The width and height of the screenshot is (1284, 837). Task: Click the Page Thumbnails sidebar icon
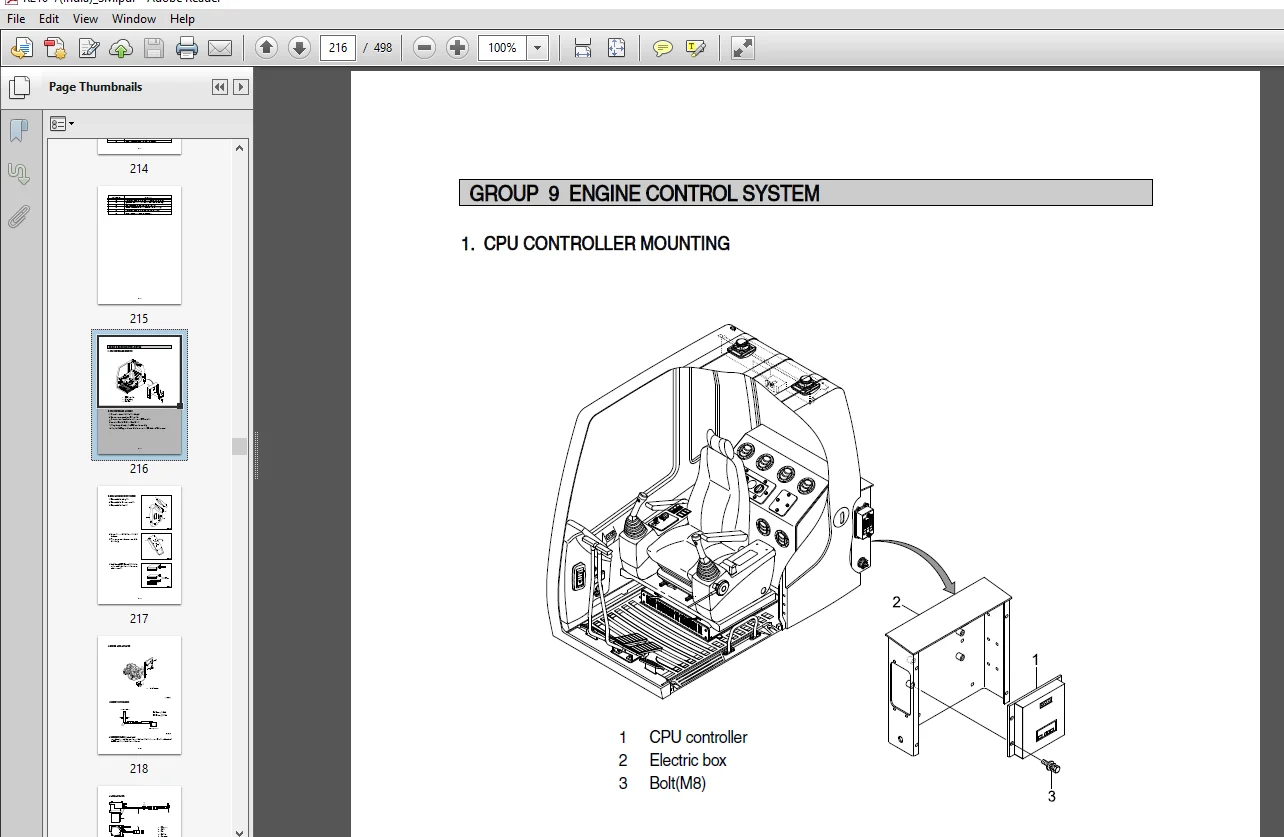[x=19, y=87]
